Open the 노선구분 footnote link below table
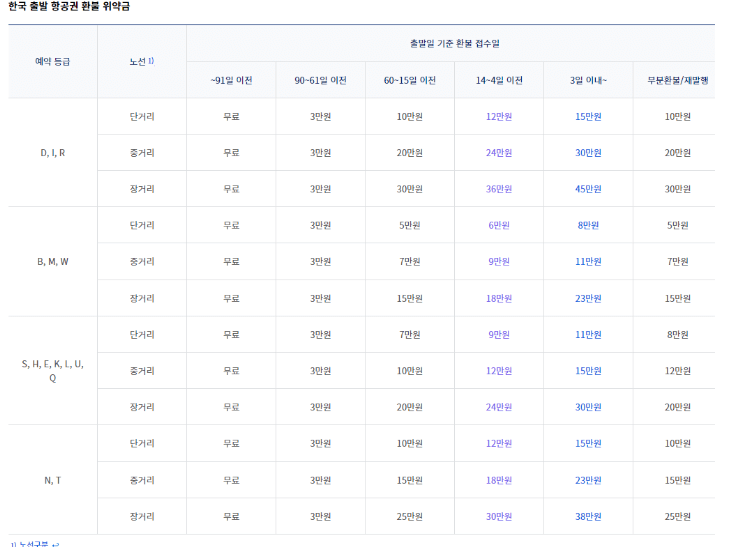Viewport: 734px width, 547px height. pos(34,544)
